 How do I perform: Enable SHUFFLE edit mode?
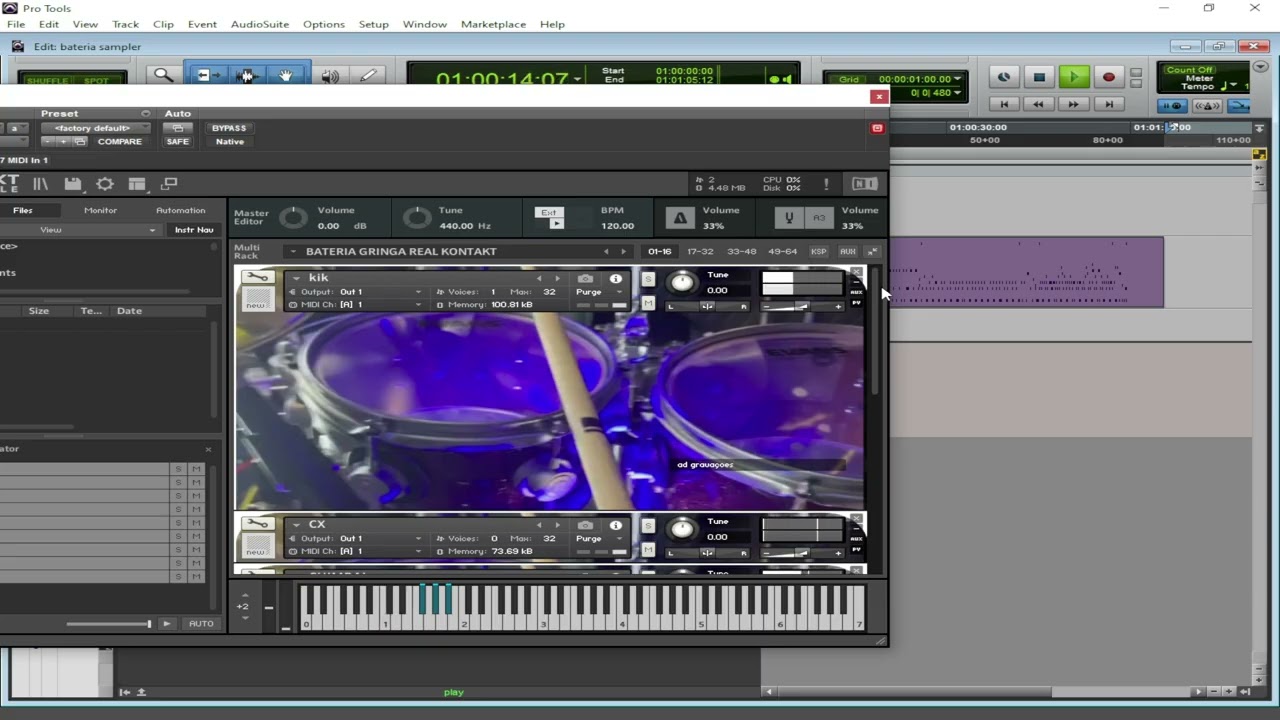click(x=47, y=80)
